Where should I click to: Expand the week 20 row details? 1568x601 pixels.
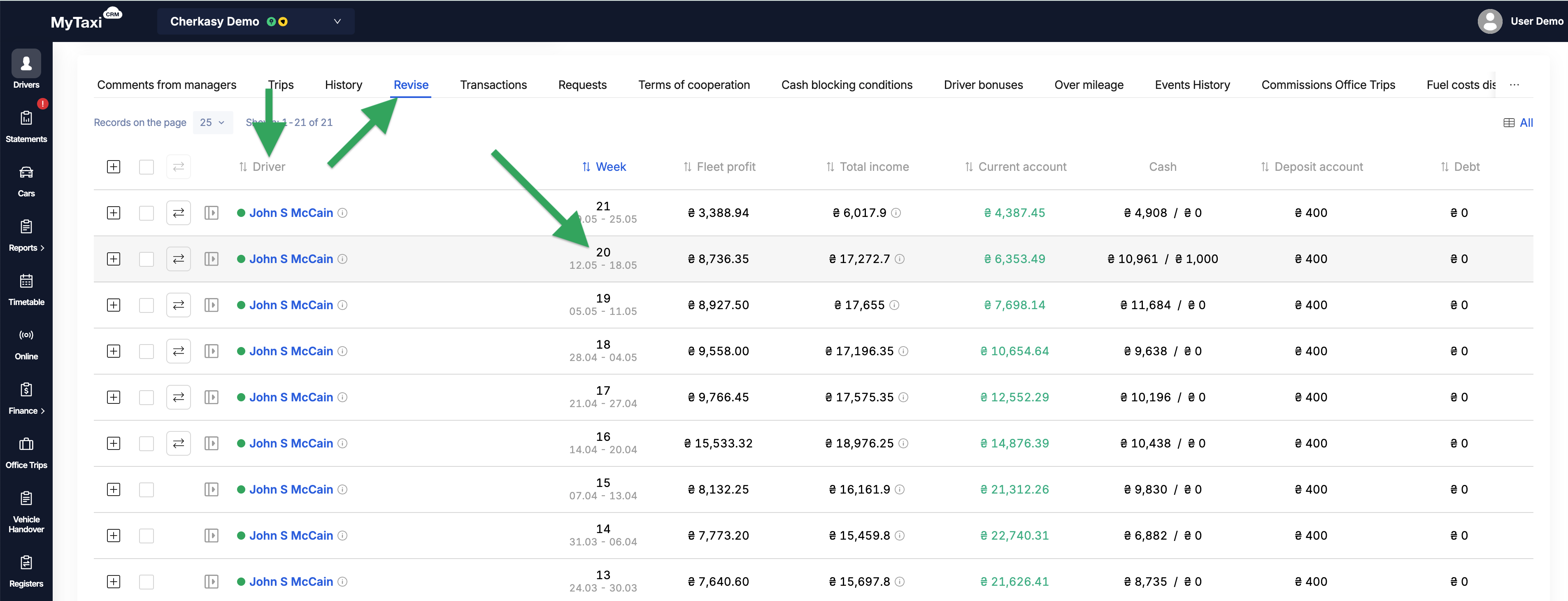point(113,259)
